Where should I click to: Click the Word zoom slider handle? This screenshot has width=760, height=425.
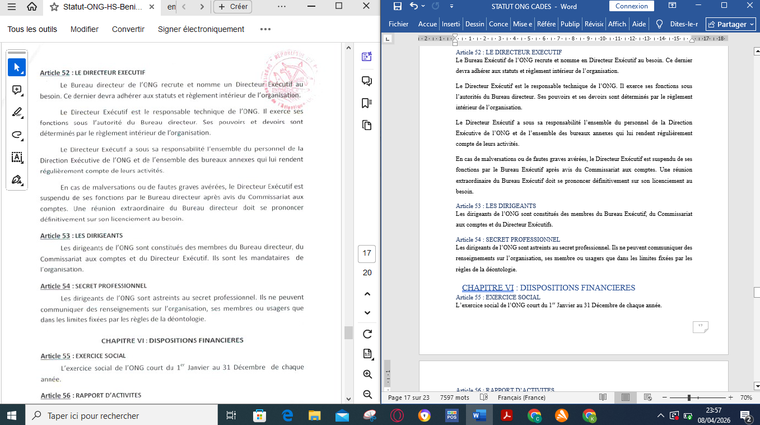coord(689,397)
